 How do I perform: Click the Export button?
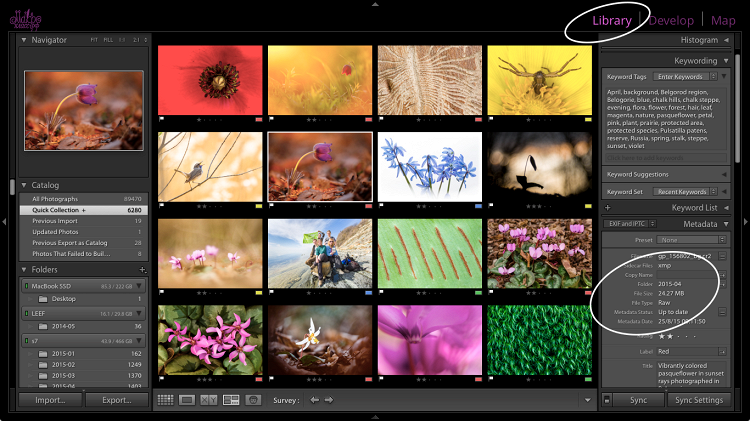pyautogui.click(x=117, y=400)
